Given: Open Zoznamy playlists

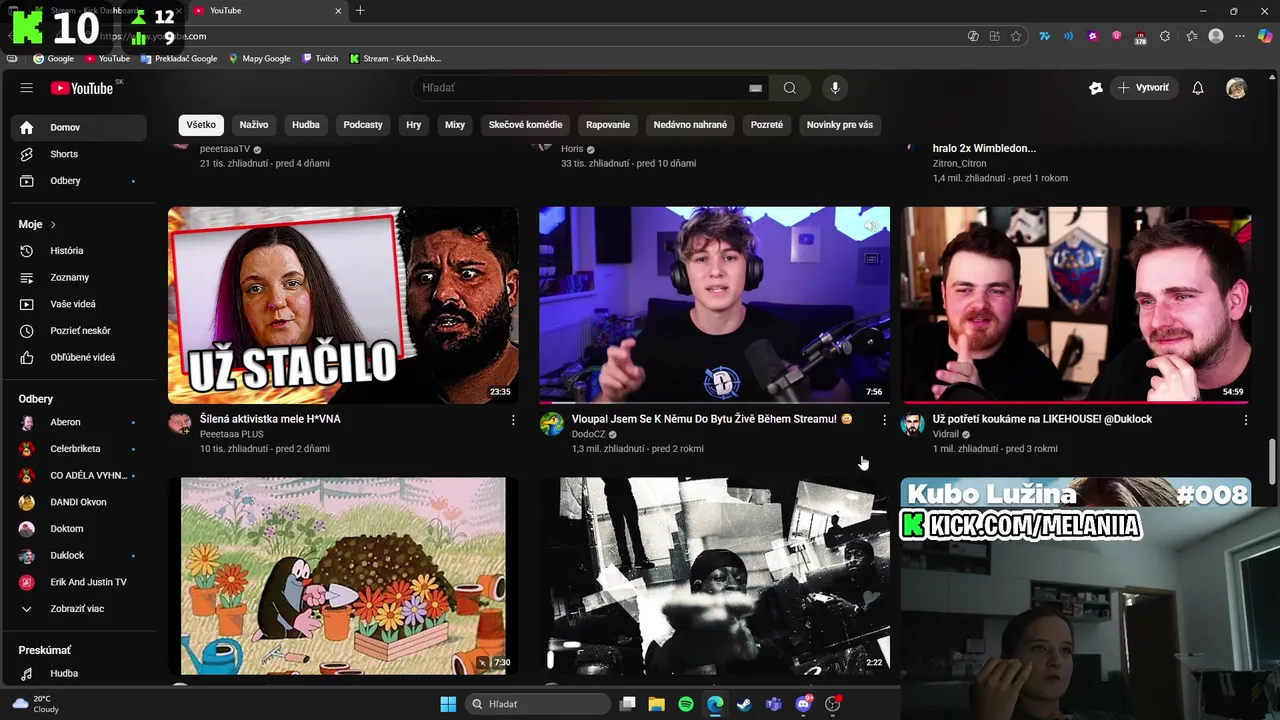Looking at the screenshot, I should (78, 277).
